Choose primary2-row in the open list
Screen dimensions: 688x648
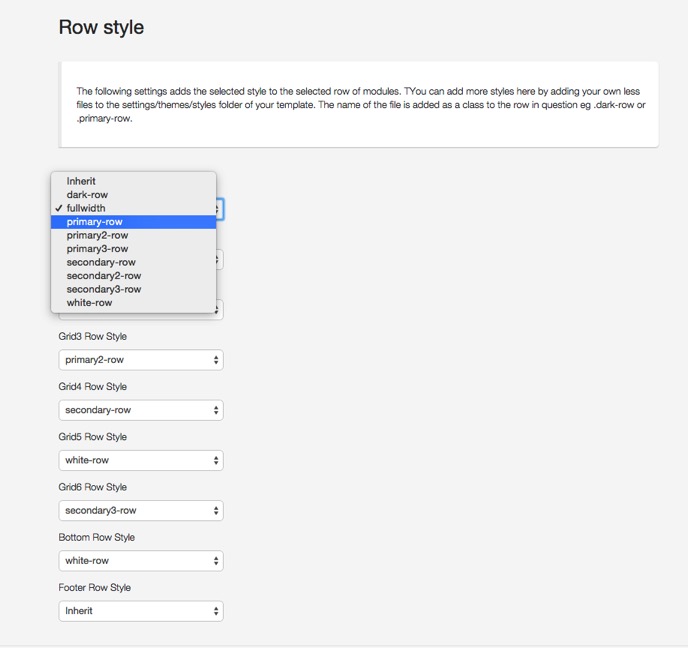point(133,236)
